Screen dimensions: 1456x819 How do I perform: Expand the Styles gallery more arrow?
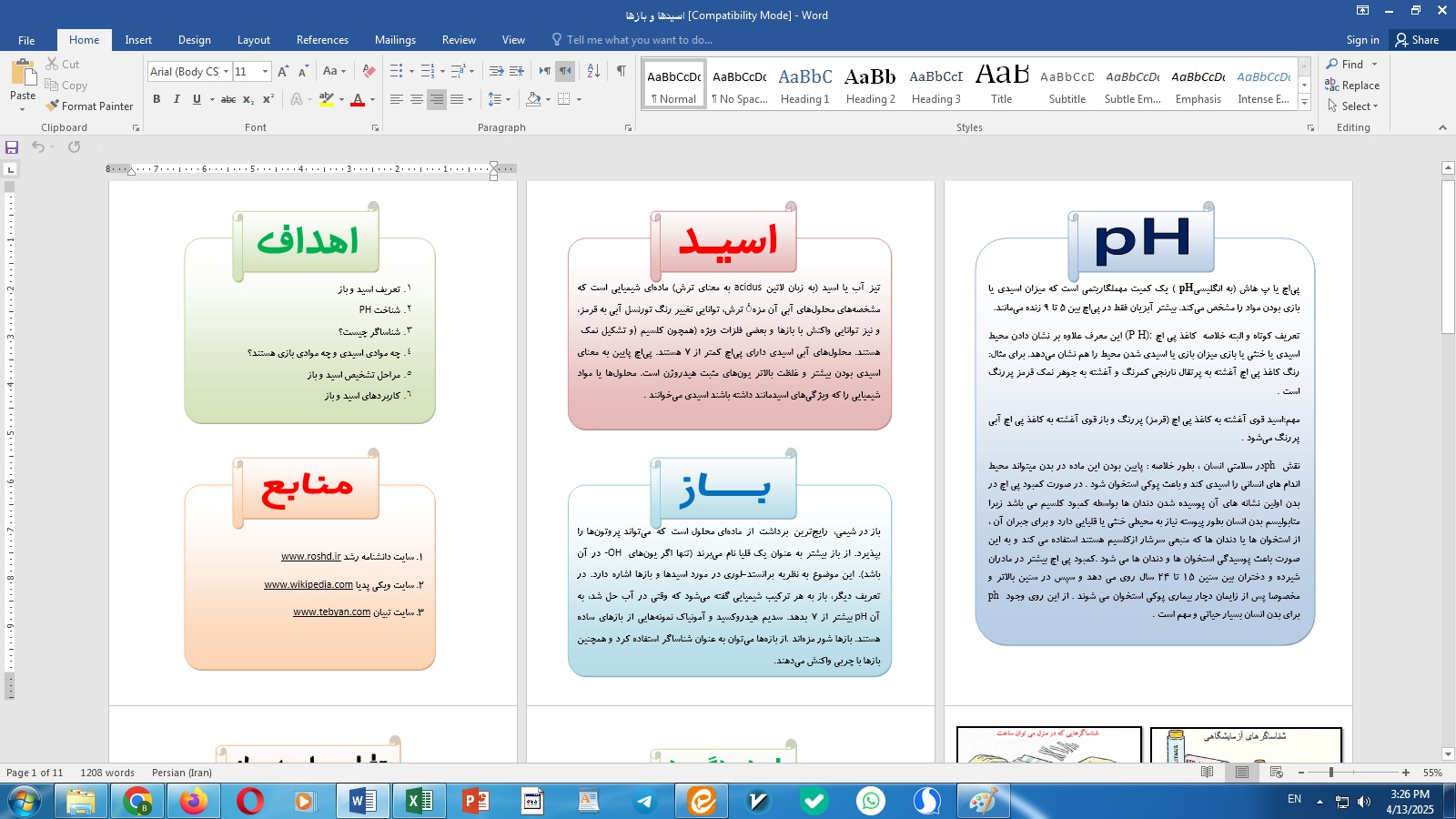(x=1304, y=102)
